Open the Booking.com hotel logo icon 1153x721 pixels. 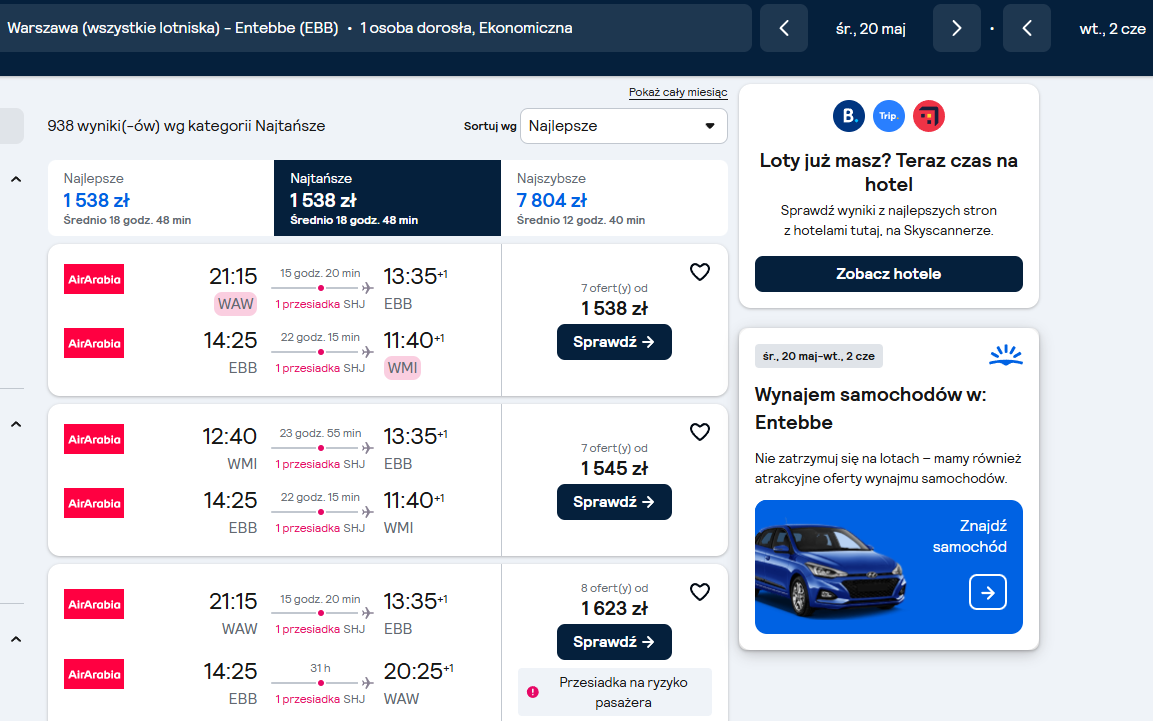click(849, 116)
